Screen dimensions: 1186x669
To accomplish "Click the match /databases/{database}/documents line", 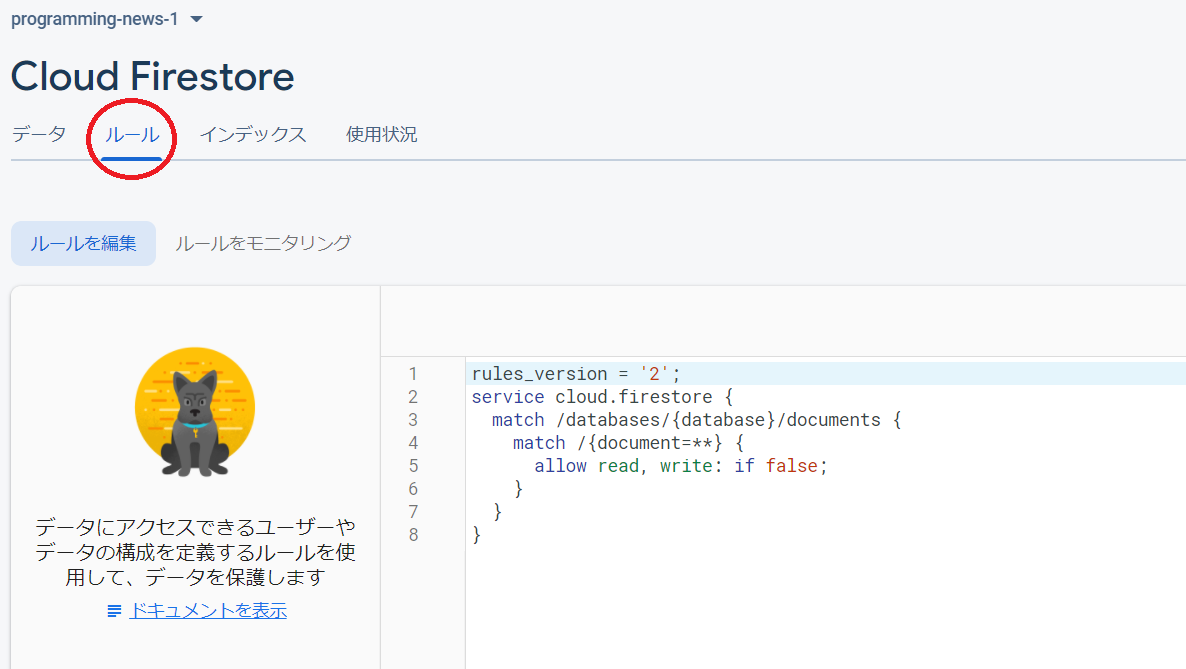I will point(697,419).
